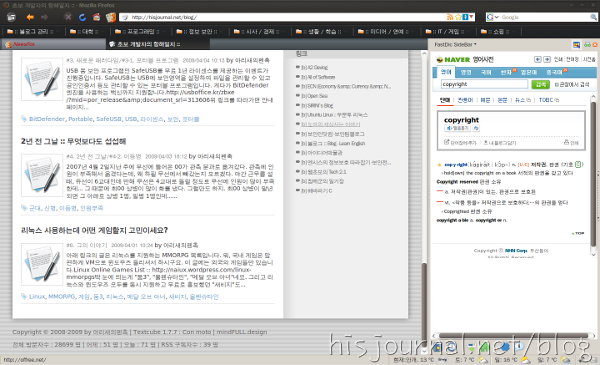The width and height of the screenshot is (600, 365).
Task: Click the 군대 tag link
Action: pos(35,208)
